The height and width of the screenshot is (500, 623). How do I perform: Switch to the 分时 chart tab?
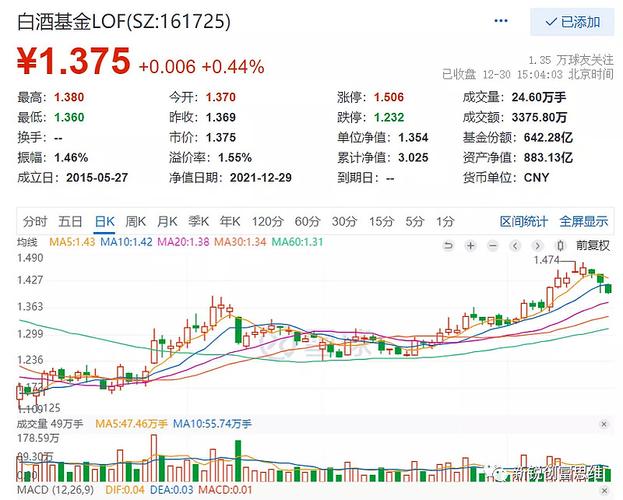[35, 221]
